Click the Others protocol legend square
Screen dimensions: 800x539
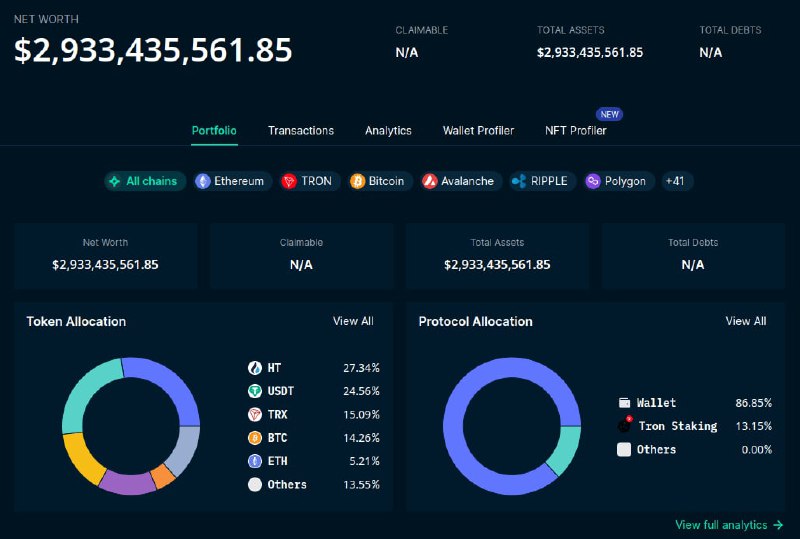point(624,450)
